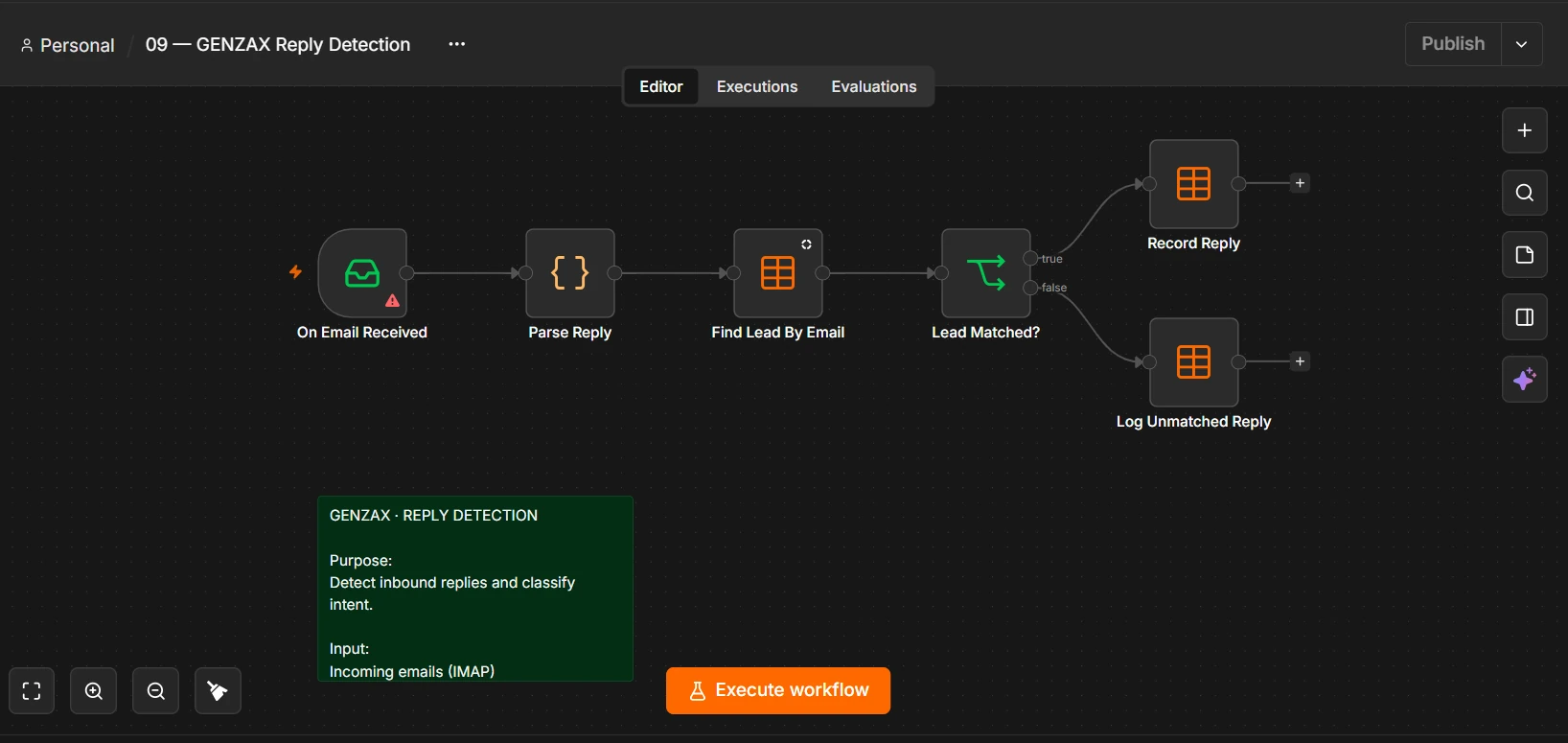Click the true output of Lead Matched?
Viewport: 1568px width, 743px height.
[x=1031, y=259]
